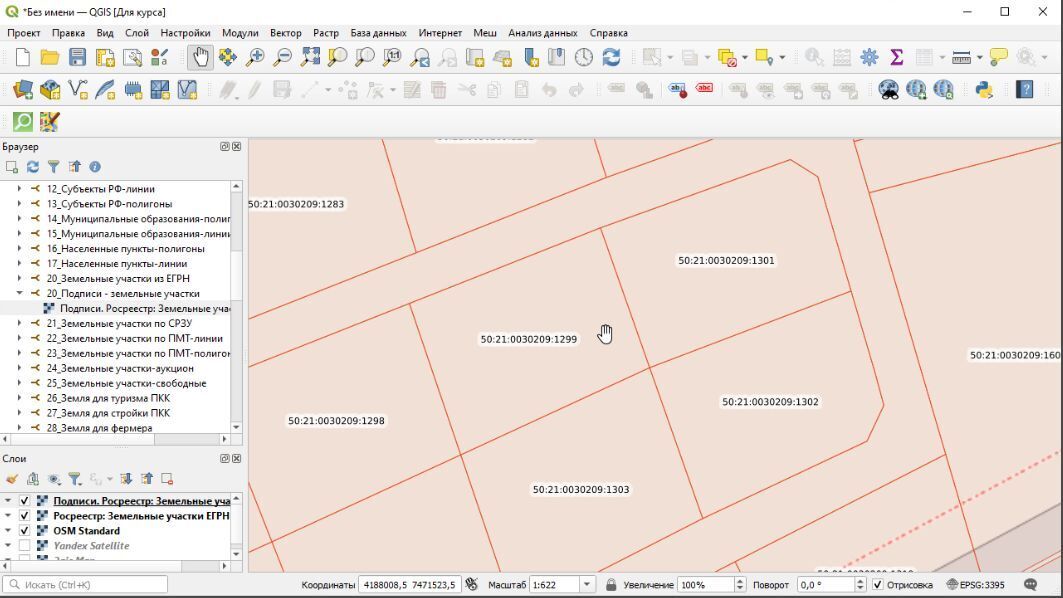Select 16_Населенные пункты-полигоны in browser
This screenshot has width=1063, height=598.
[125, 249]
